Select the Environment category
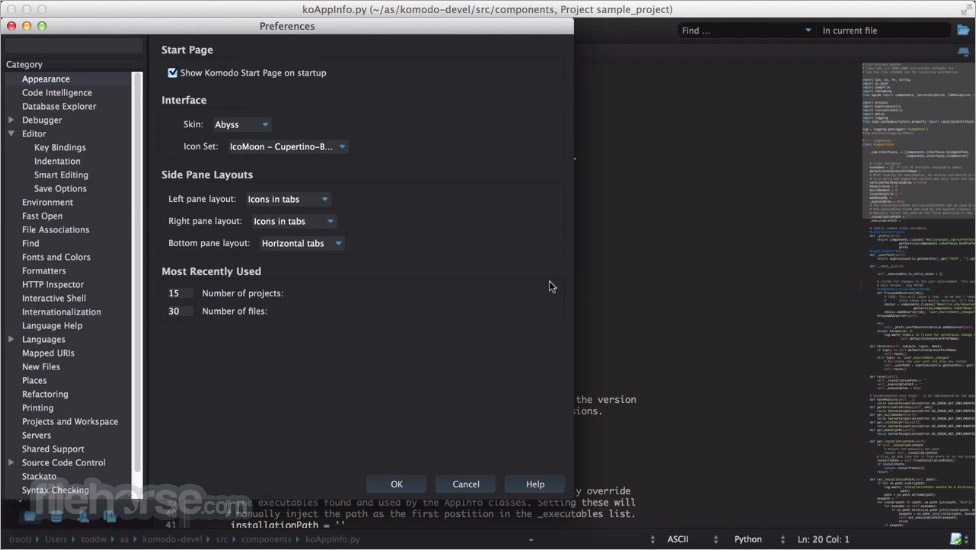 tap(47, 202)
